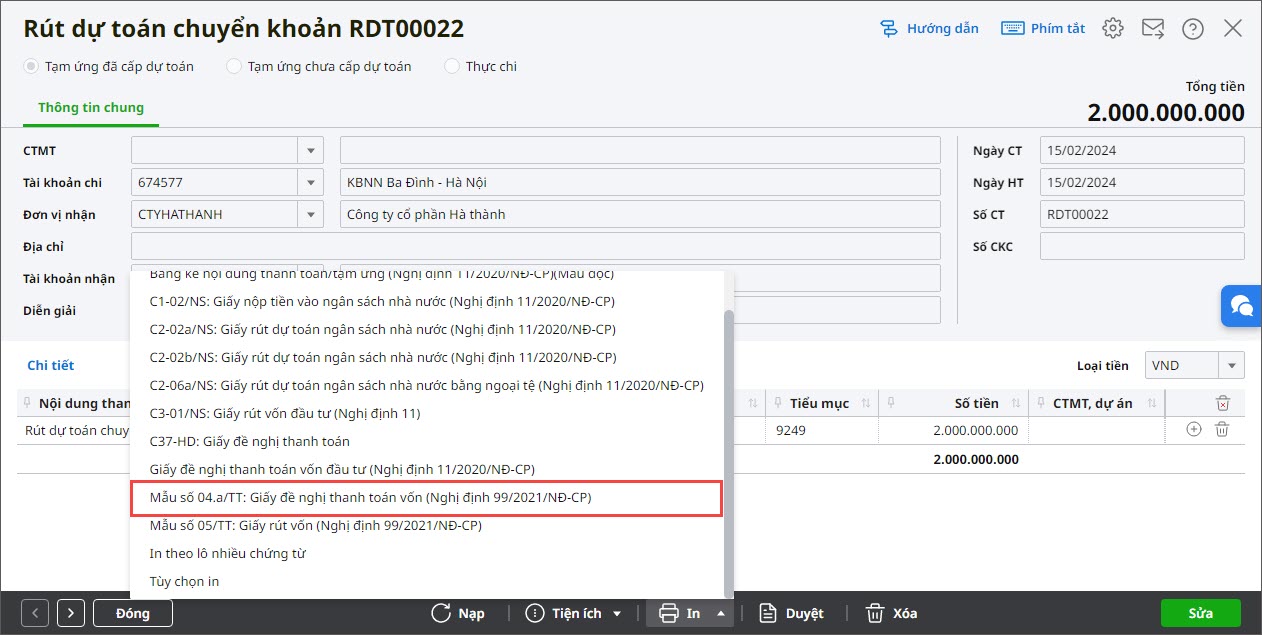This screenshot has width=1262, height=635.
Task: Click the Đóng button
Action: coord(133,613)
